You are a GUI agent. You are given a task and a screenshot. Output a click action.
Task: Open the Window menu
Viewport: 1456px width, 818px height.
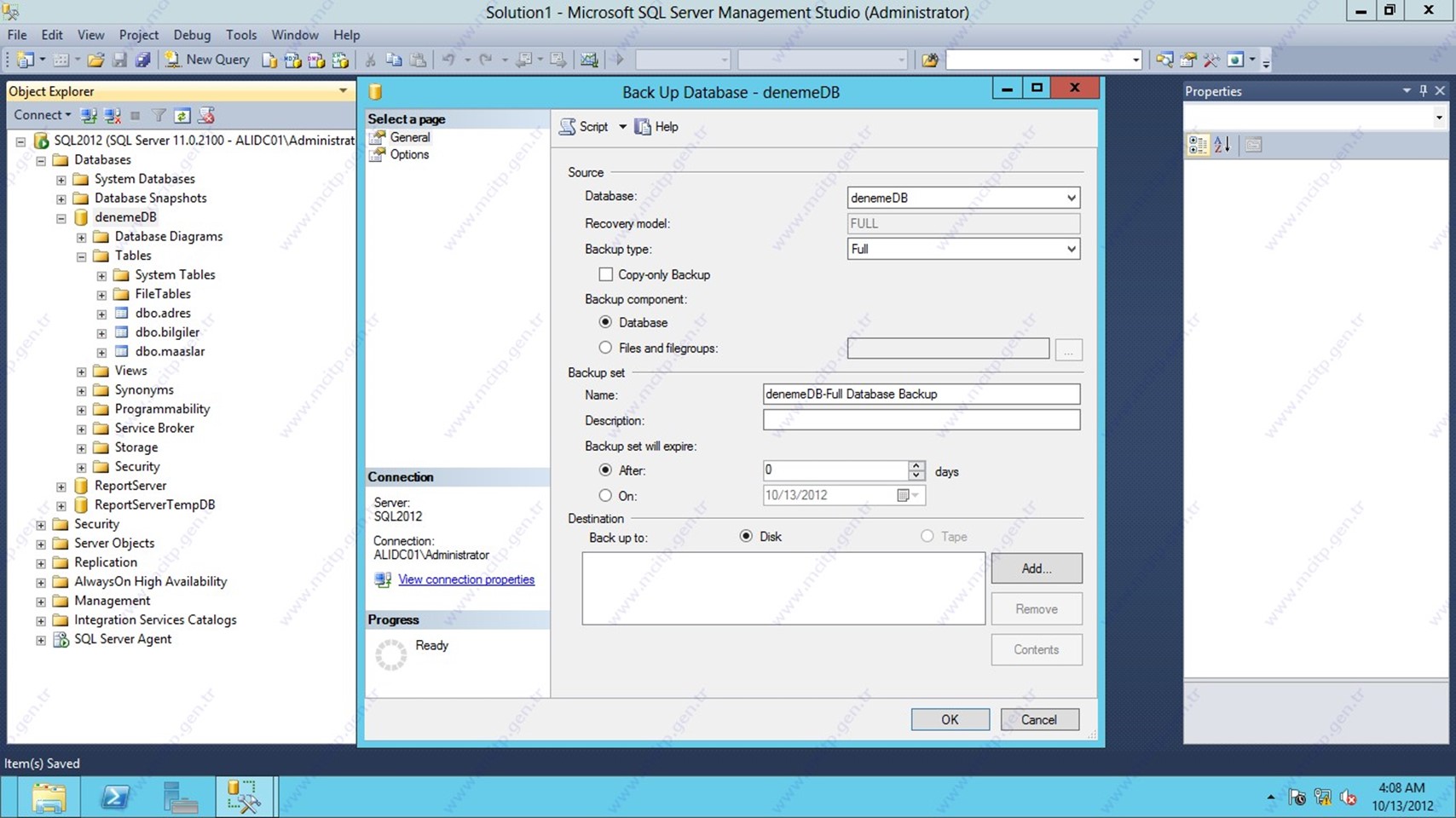295,35
